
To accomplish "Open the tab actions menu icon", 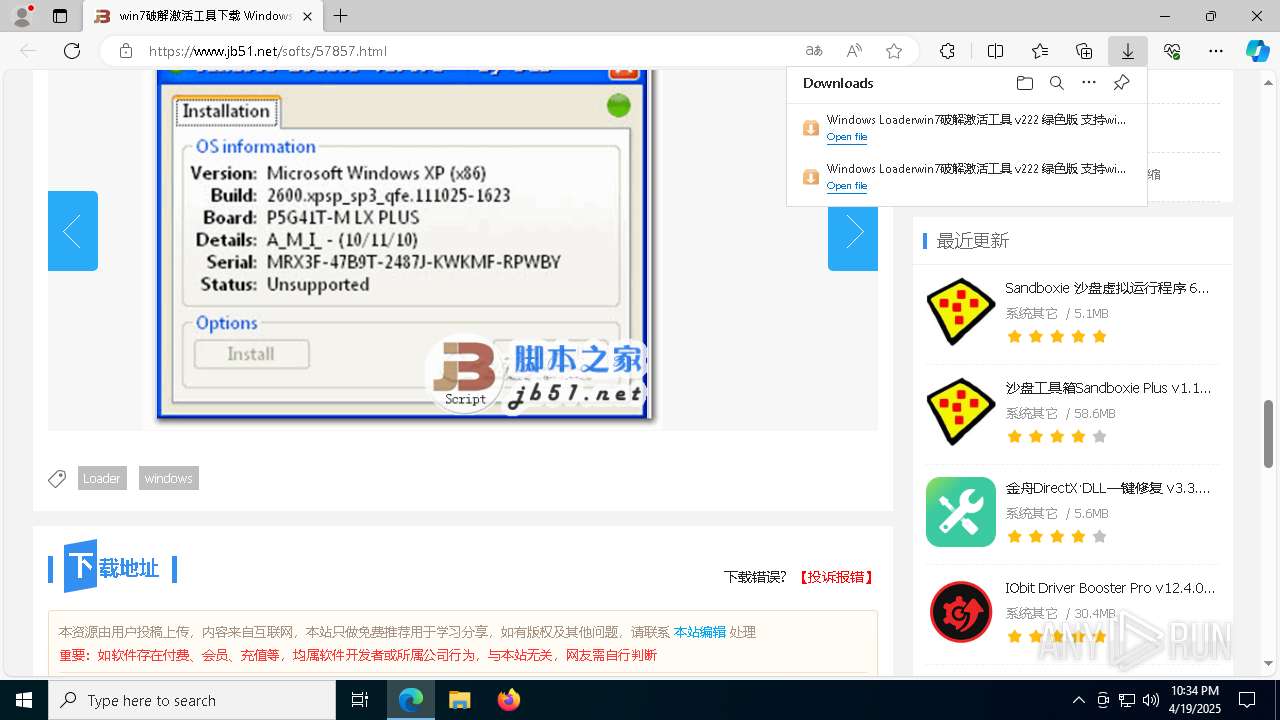I will click(x=60, y=16).
